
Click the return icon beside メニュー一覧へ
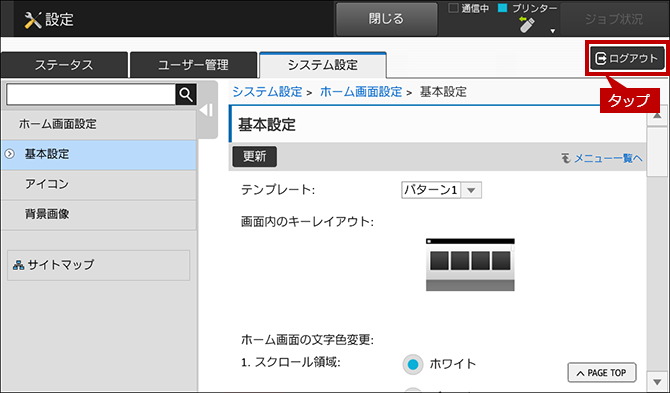point(566,158)
